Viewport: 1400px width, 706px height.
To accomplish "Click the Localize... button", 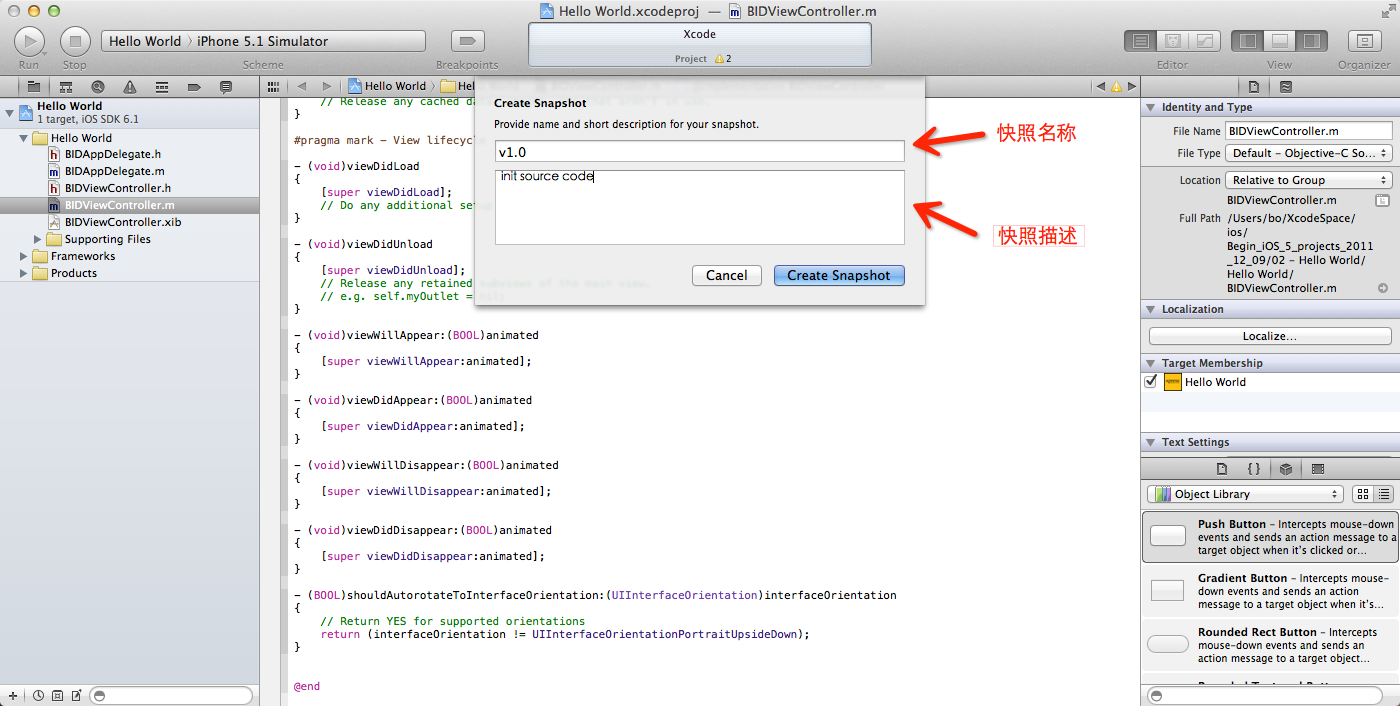I will tap(1270, 336).
